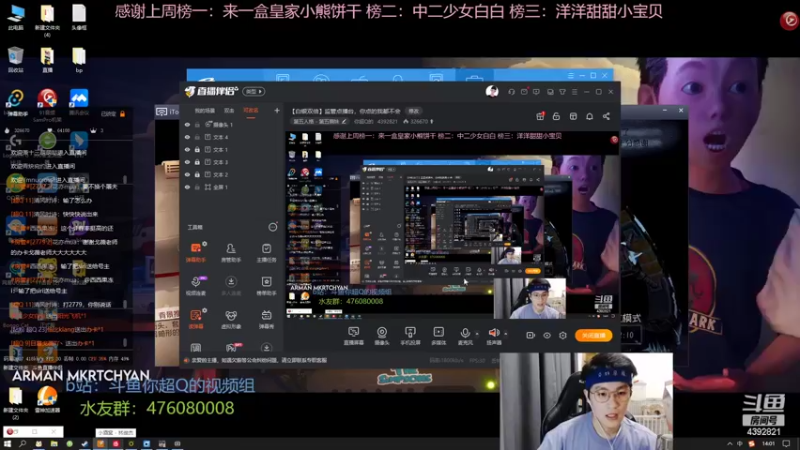Add a 手机投屏 phone mirroring source
This screenshot has height=450, width=800.
point(410,336)
